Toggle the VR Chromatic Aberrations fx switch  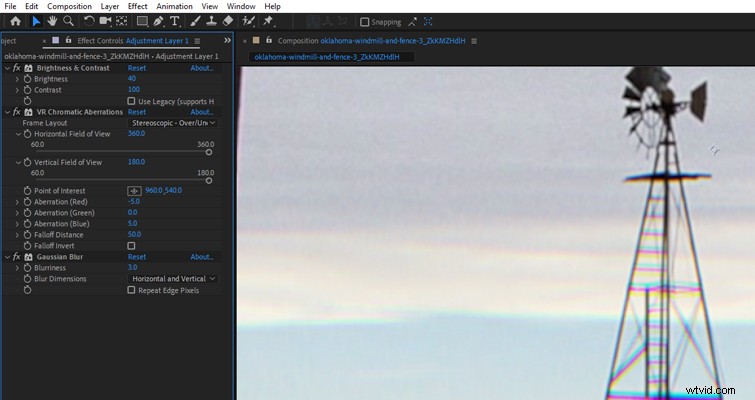pos(17,112)
